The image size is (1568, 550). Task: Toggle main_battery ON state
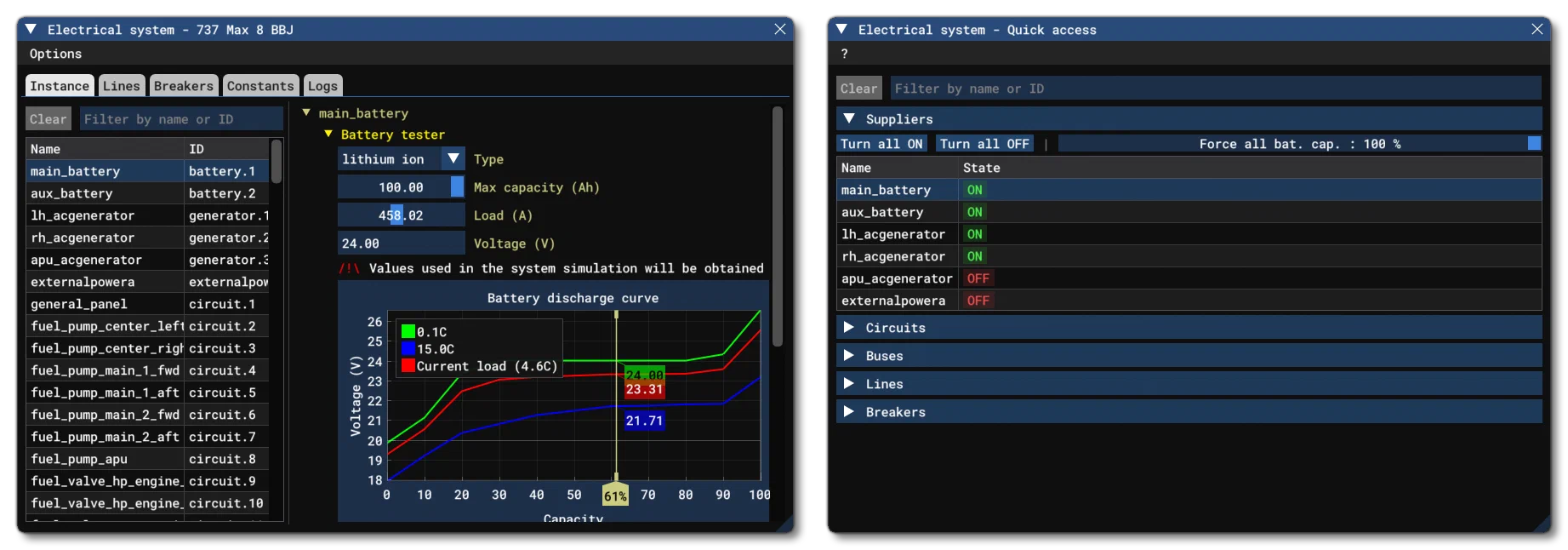click(x=974, y=190)
